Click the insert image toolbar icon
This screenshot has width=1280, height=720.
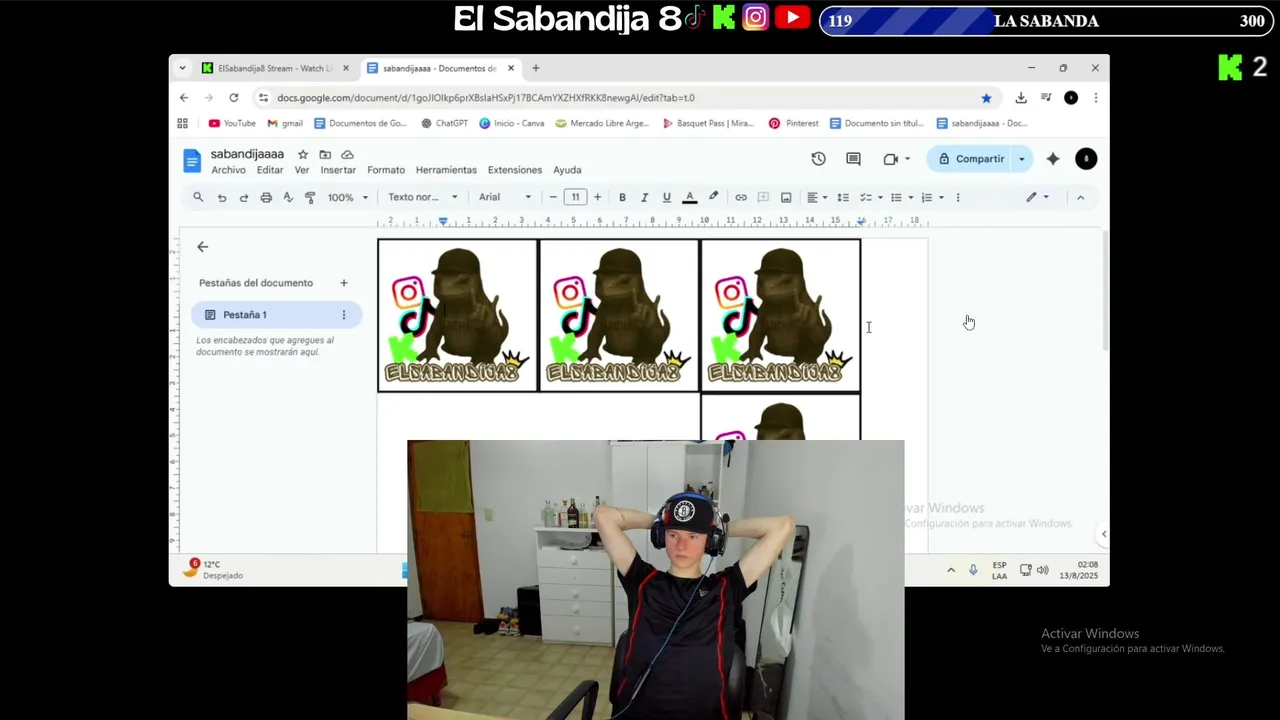[x=786, y=197]
